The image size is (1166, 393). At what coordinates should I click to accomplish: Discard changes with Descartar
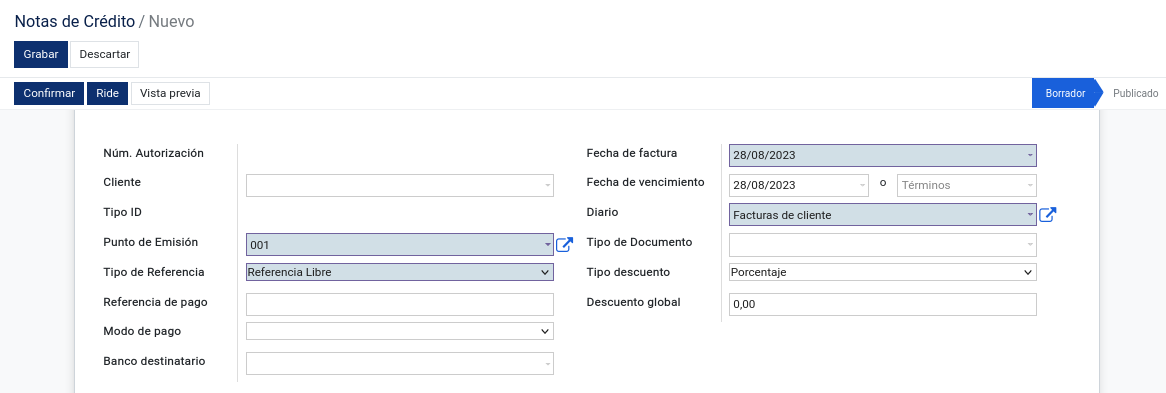point(104,54)
